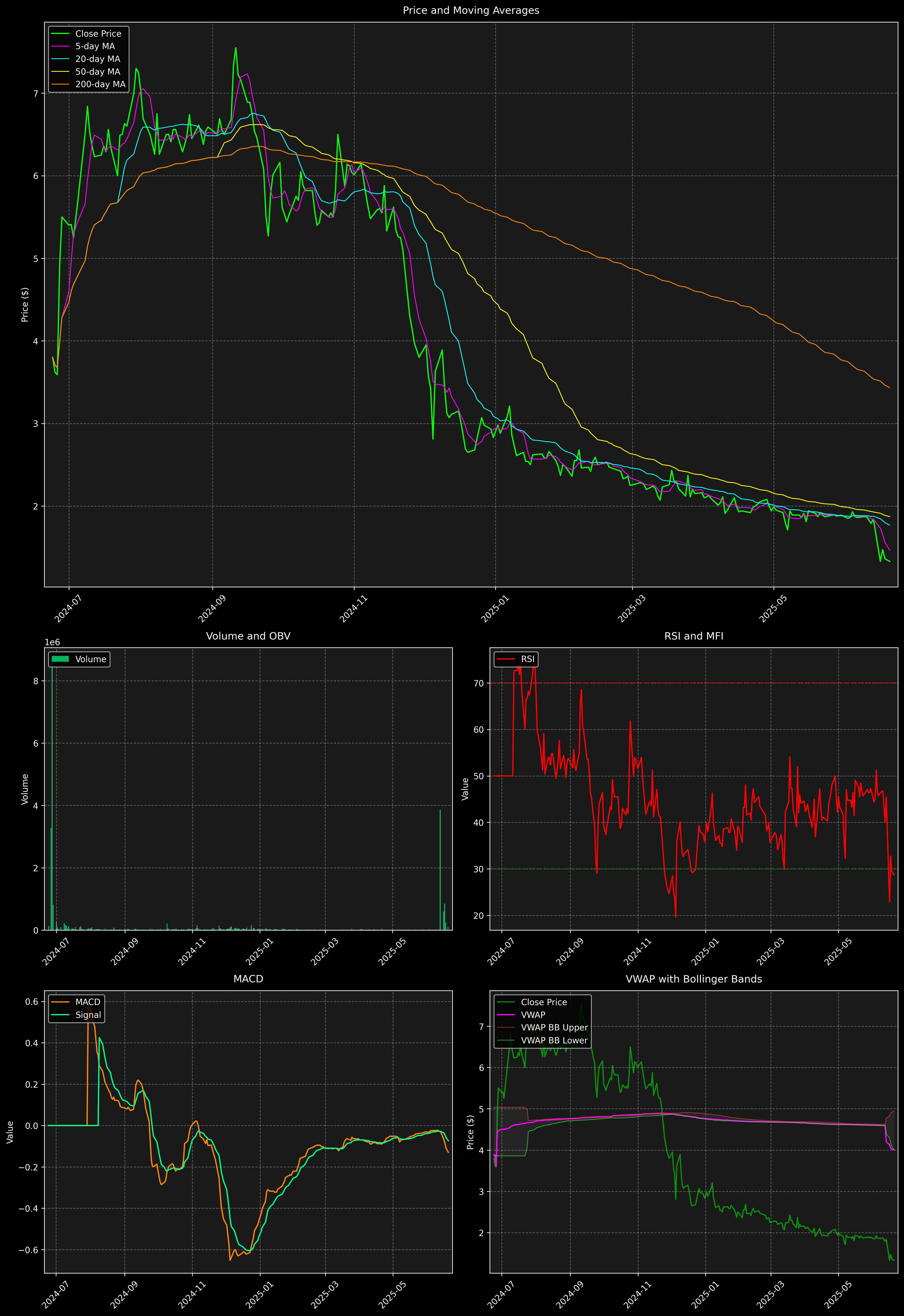
Task: Click the "Volume and OBV" chart title
Action: point(248,636)
